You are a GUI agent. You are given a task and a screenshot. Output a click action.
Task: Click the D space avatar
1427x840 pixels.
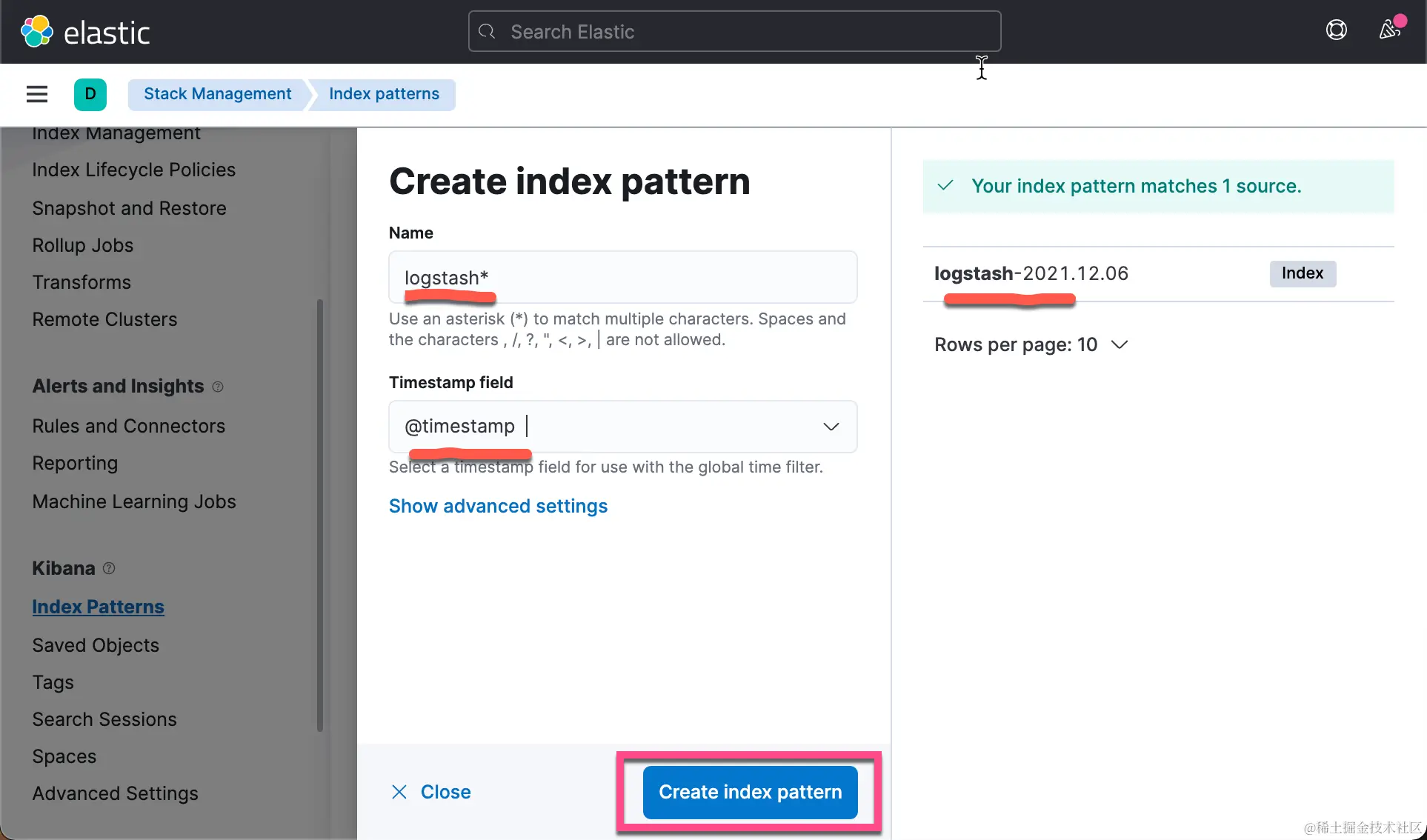pos(90,94)
